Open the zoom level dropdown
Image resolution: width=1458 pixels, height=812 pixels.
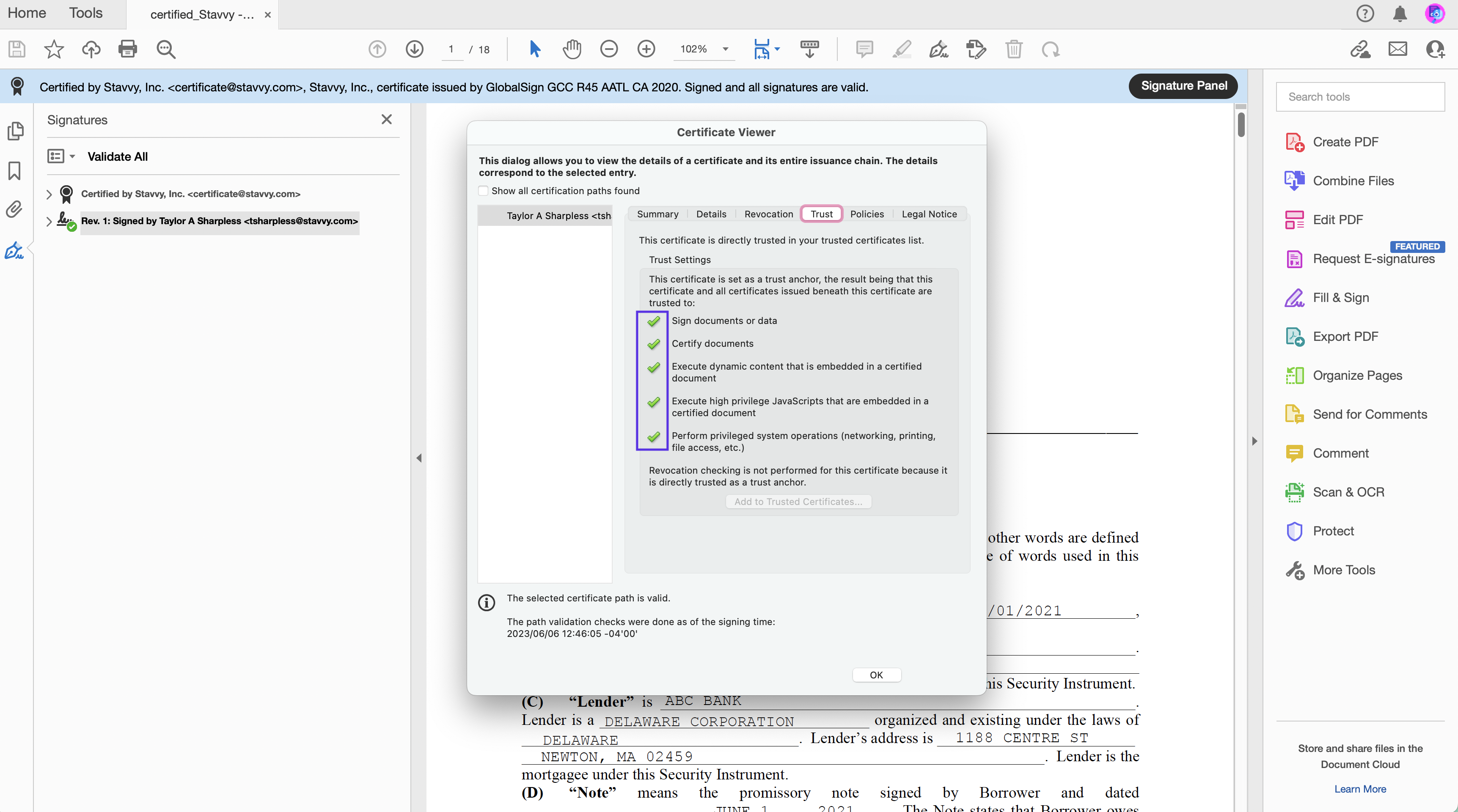point(726,49)
